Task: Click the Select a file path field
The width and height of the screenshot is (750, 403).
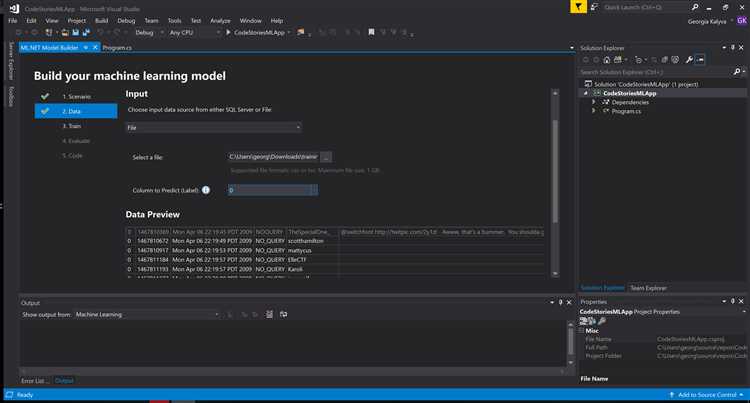Action: (x=273, y=157)
